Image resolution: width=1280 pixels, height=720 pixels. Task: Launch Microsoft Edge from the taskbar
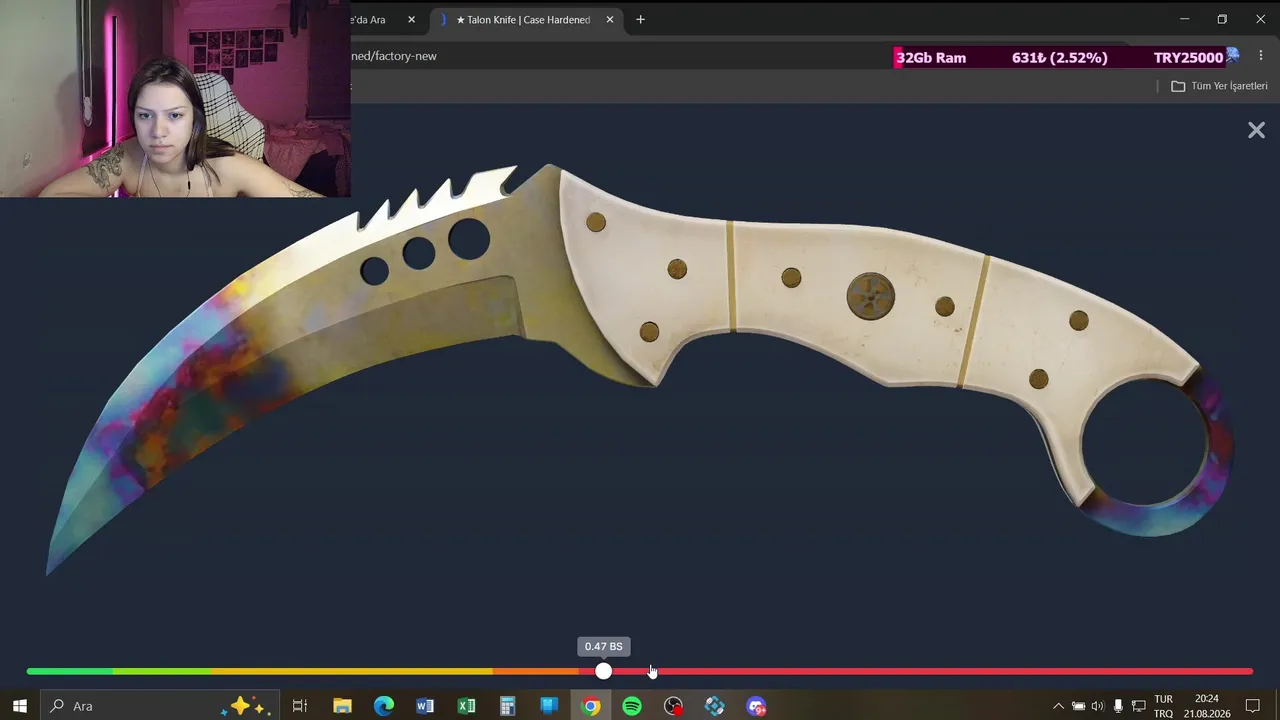[384, 706]
